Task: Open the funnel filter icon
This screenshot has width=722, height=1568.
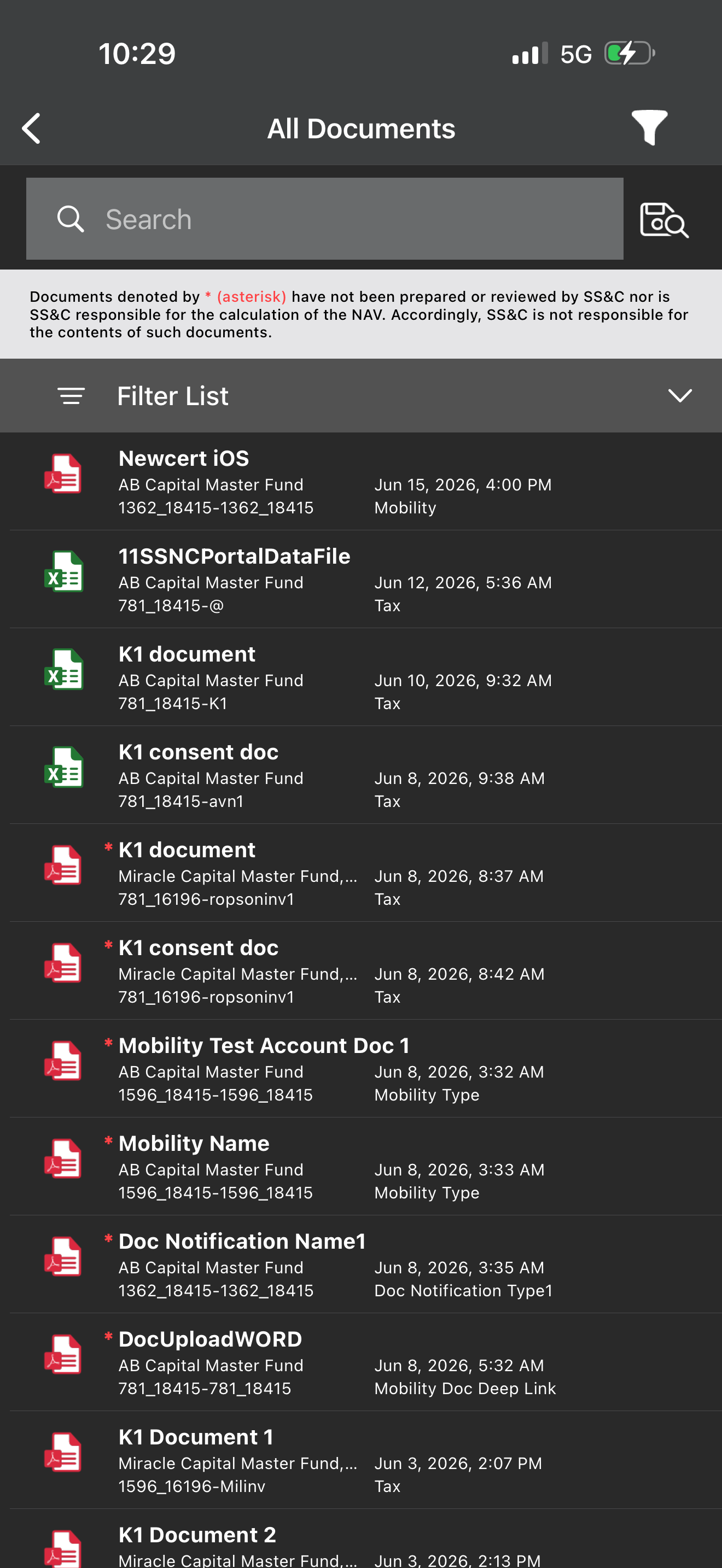Action: click(x=649, y=128)
